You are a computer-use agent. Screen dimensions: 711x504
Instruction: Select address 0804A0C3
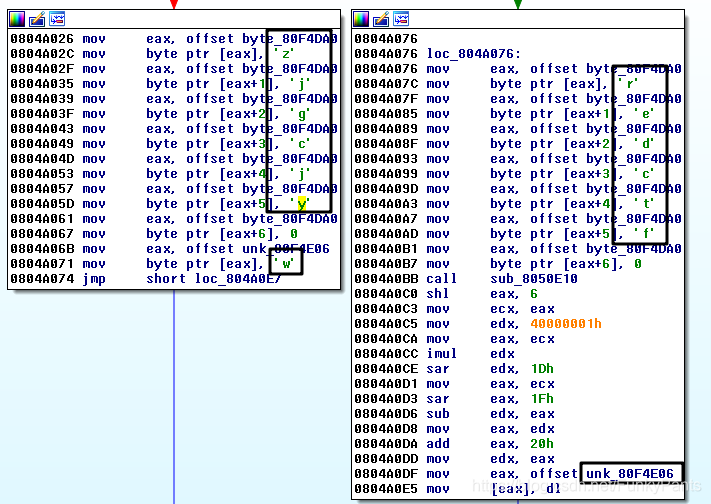(x=386, y=308)
